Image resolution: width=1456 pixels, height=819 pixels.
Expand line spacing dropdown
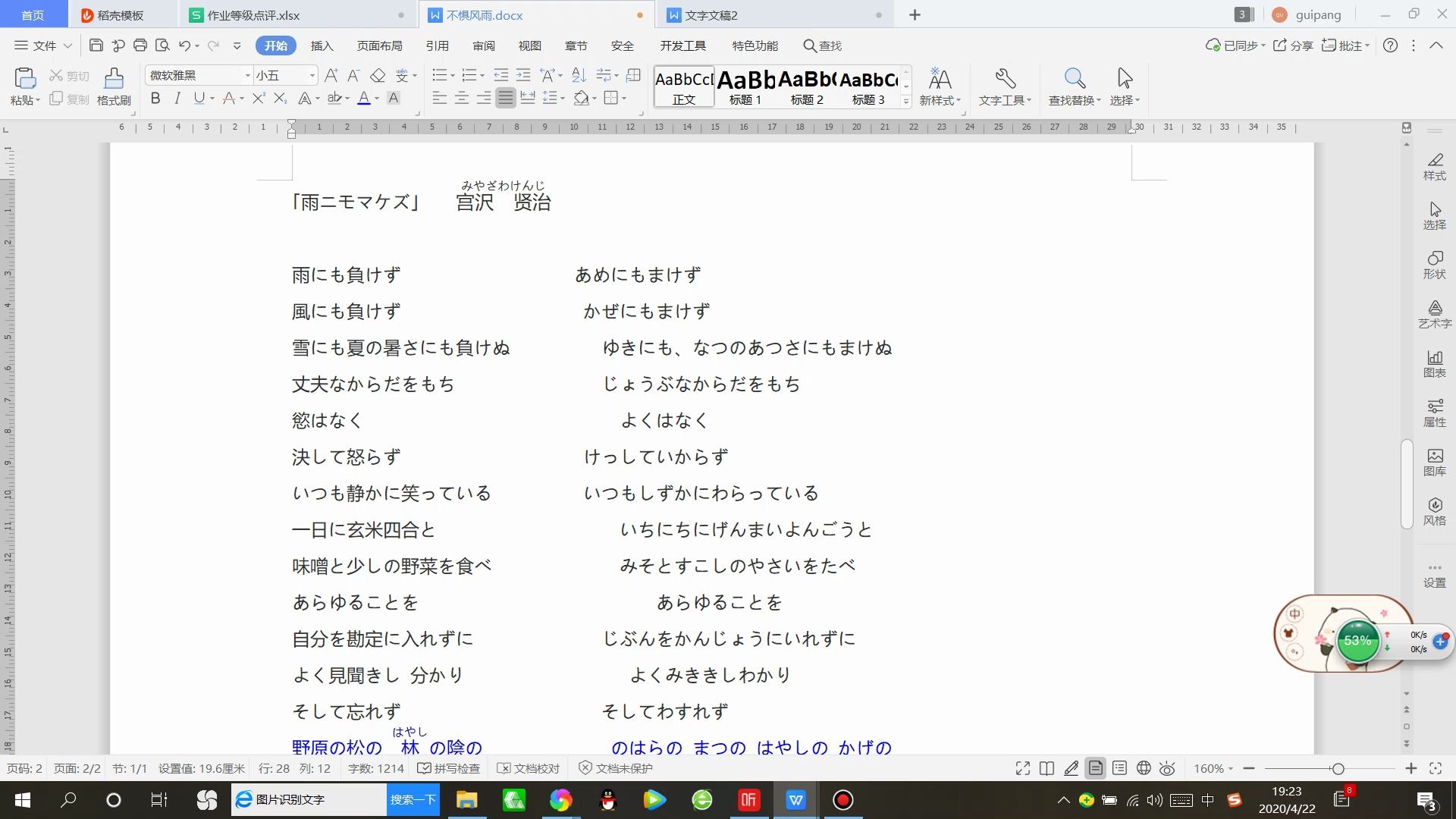tap(563, 98)
